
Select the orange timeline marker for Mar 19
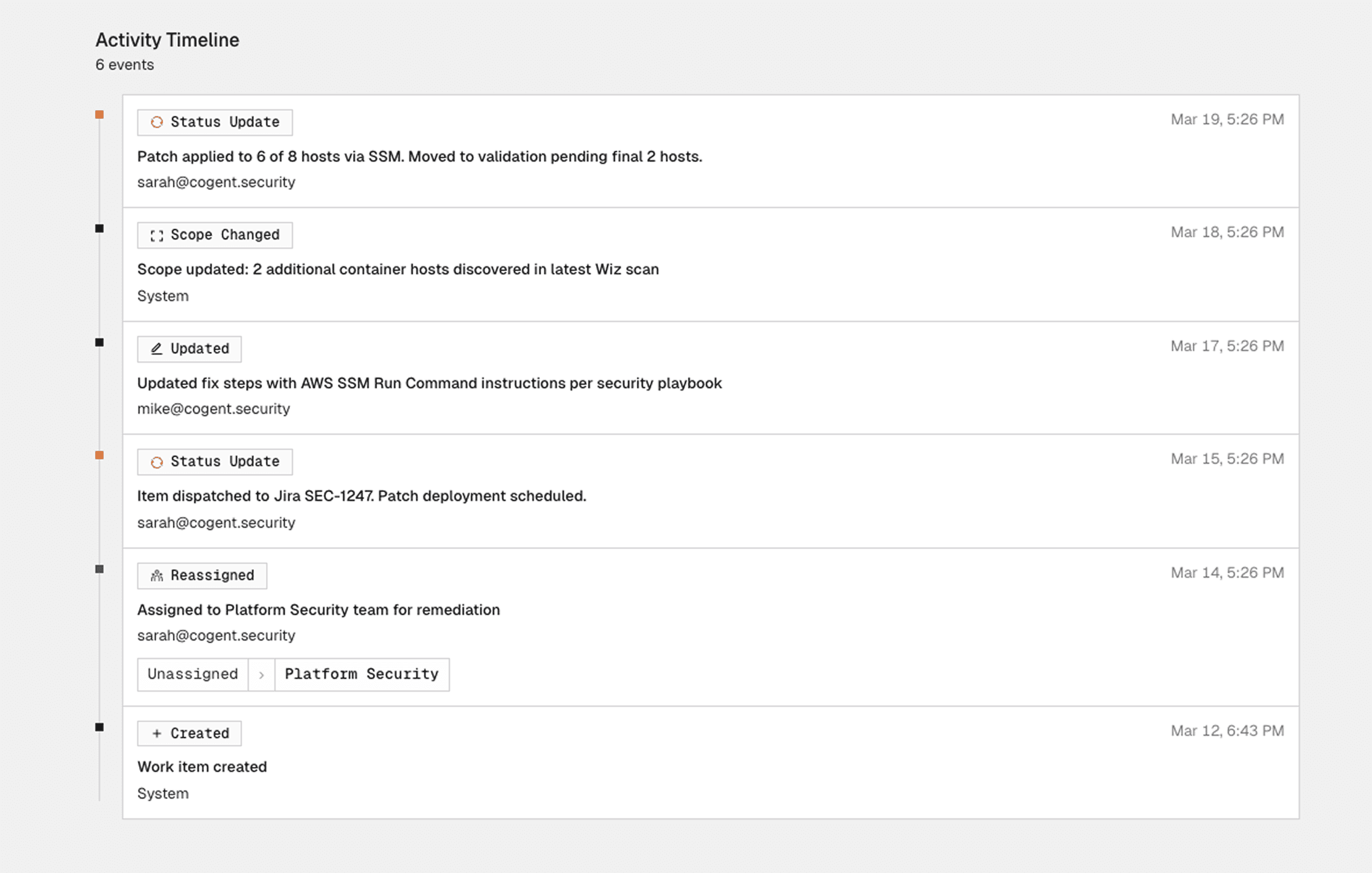99,115
